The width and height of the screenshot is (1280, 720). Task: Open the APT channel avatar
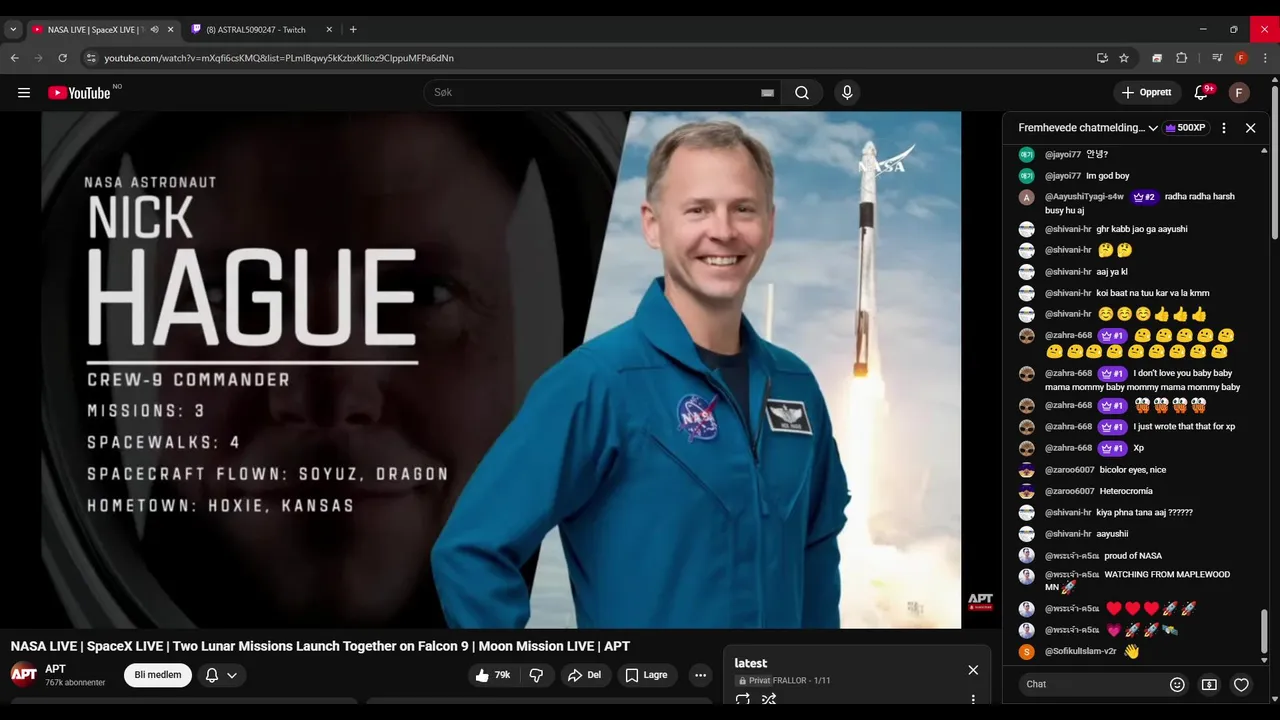tap(24, 675)
